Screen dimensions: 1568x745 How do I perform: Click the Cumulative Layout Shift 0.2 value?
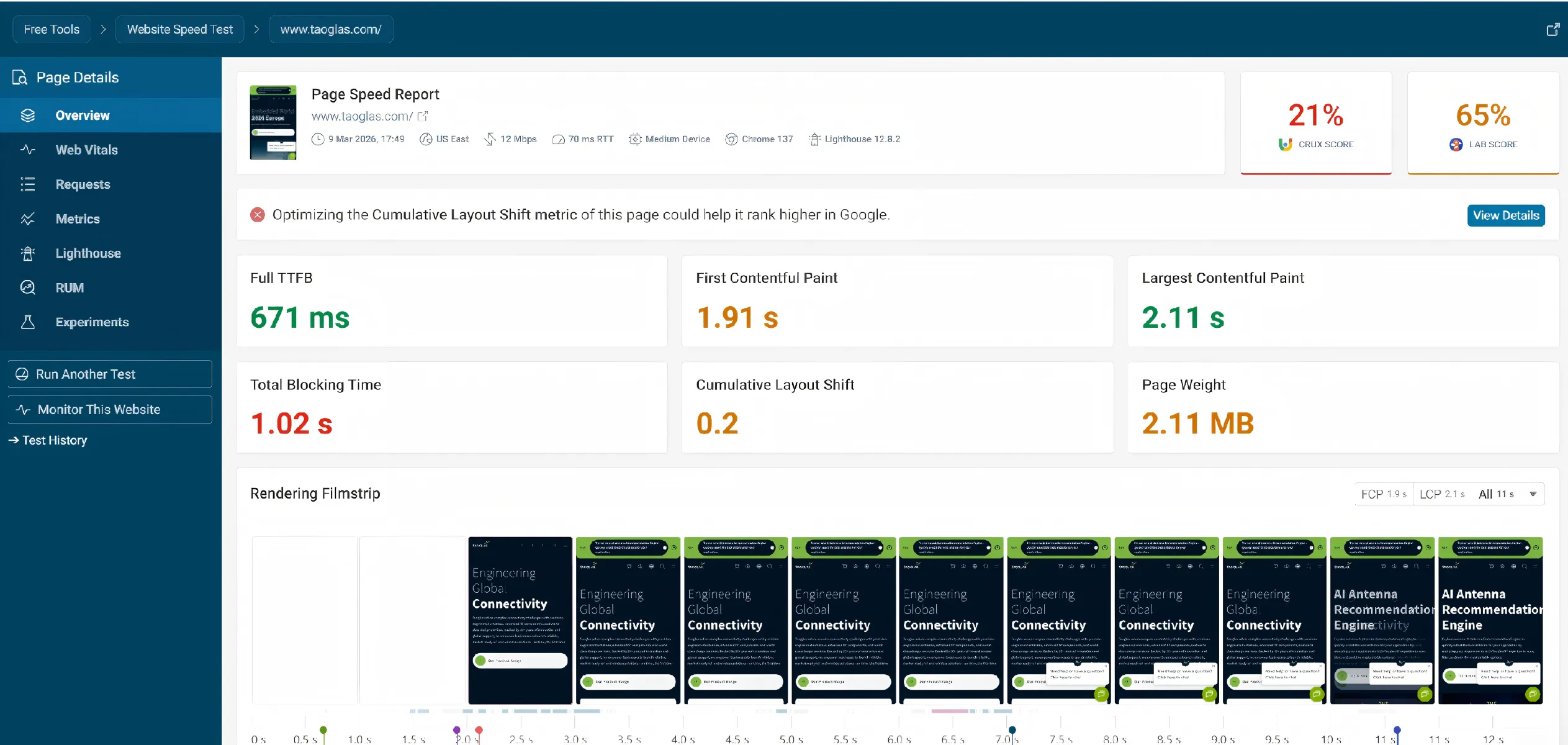[718, 424]
